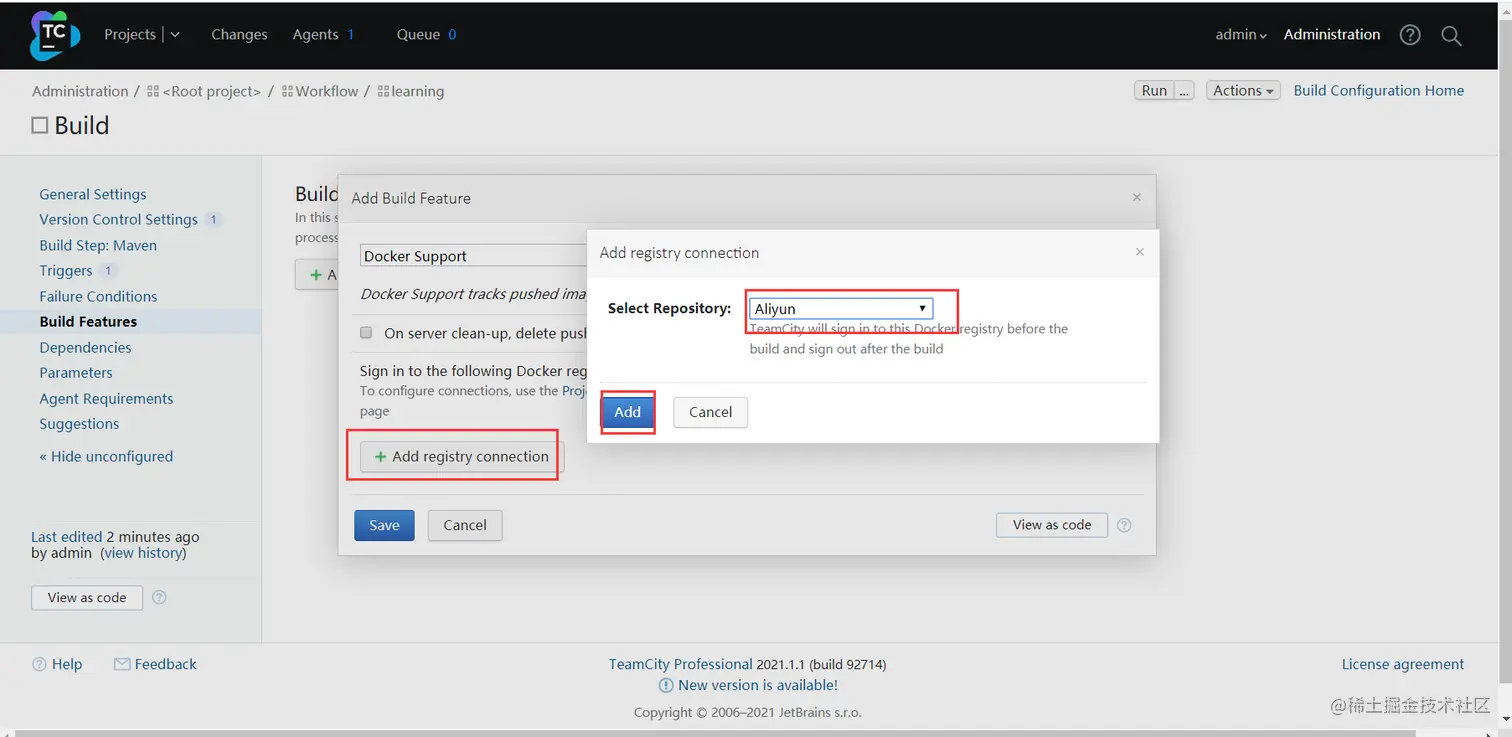Open the License agreement link
The width and height of the screenshot is (1512, 737).
(1403, 664)
